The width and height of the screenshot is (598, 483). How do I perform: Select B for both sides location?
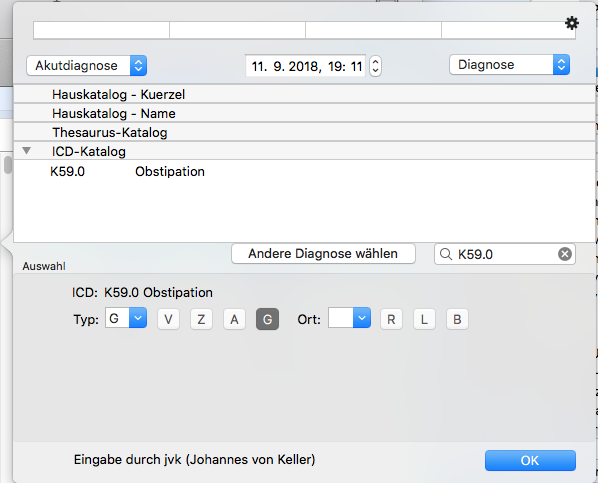tap(457, 319)
